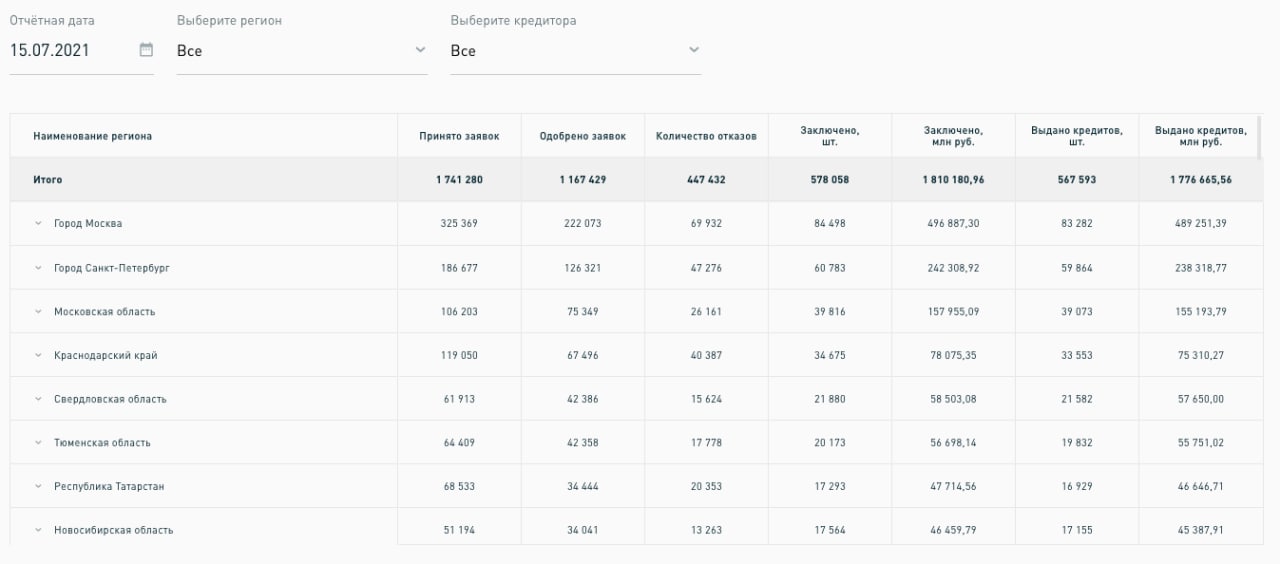This screenshot has width=1280, height=564.
Task: Expand the Свердловская область row
Action: [x=39, y=399]
